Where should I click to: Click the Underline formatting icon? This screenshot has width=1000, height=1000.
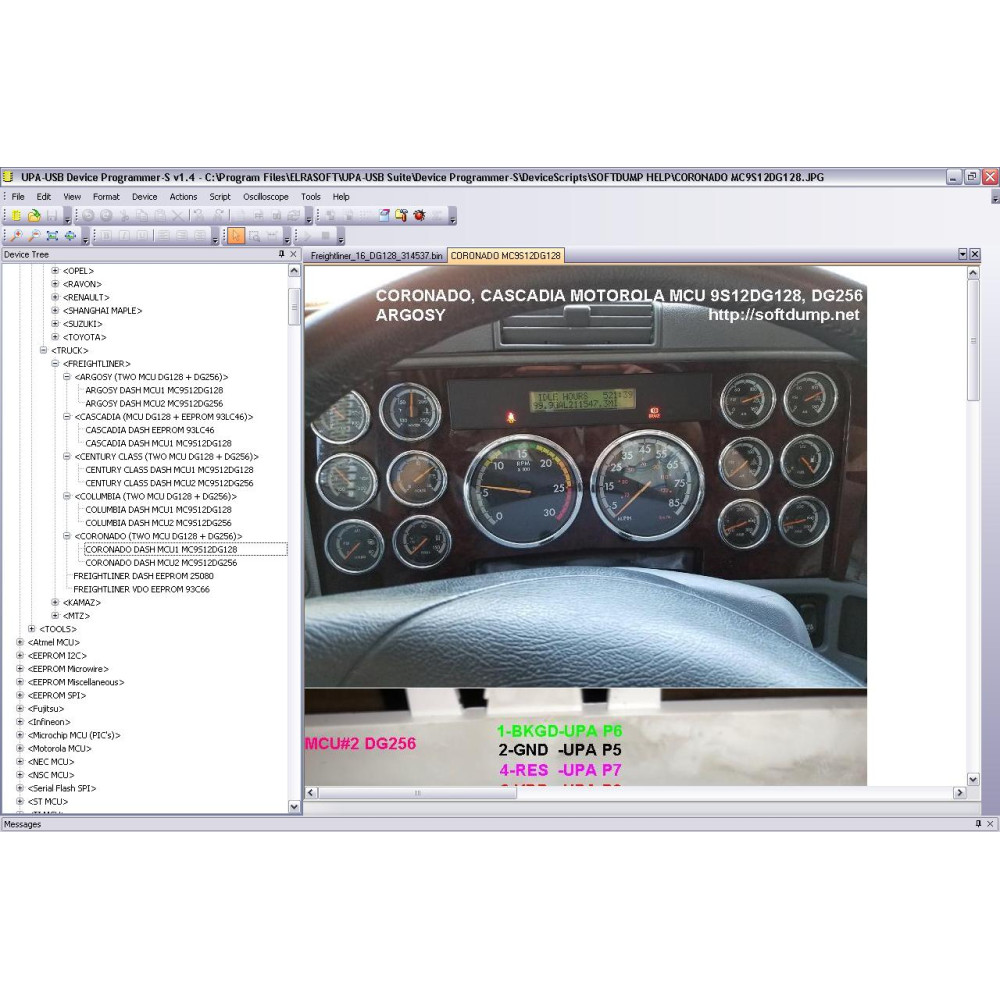pyautogui.click(x=142, y=236)
